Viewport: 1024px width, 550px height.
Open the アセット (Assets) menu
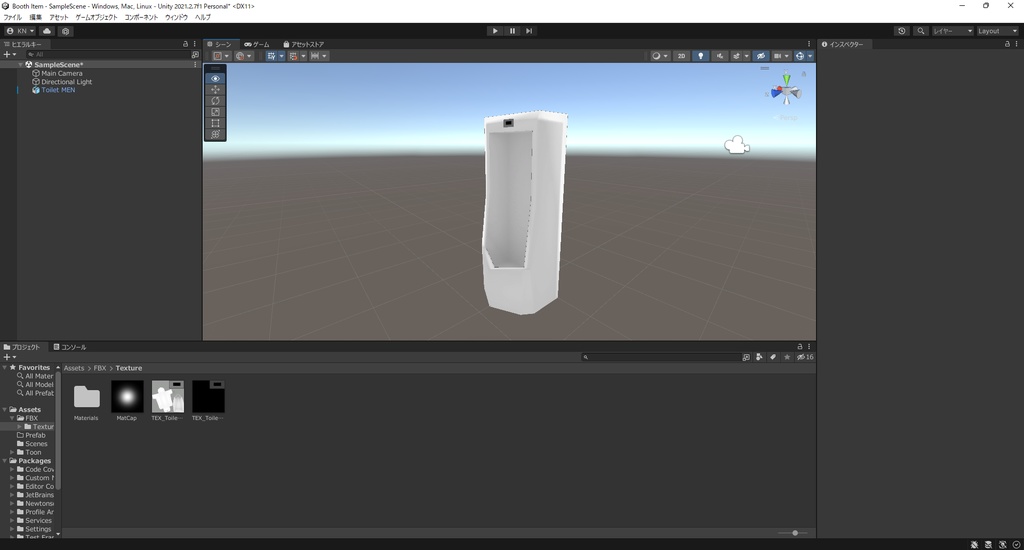click(x=59, y=18)
